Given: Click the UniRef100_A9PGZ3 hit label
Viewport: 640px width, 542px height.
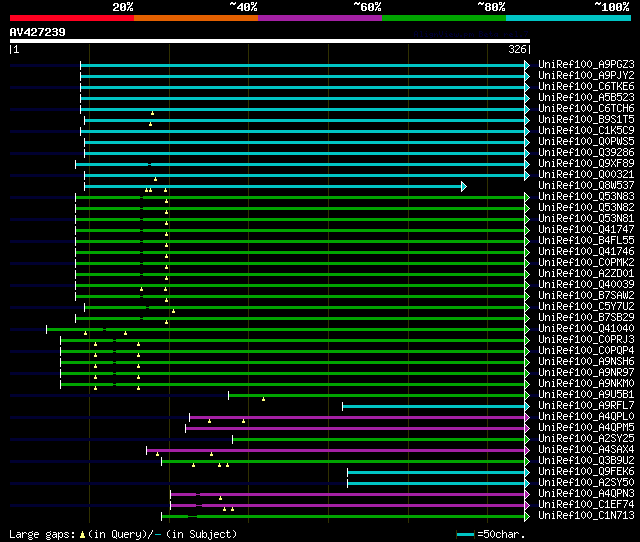Looking at the screenshot, I should [586, 64].
